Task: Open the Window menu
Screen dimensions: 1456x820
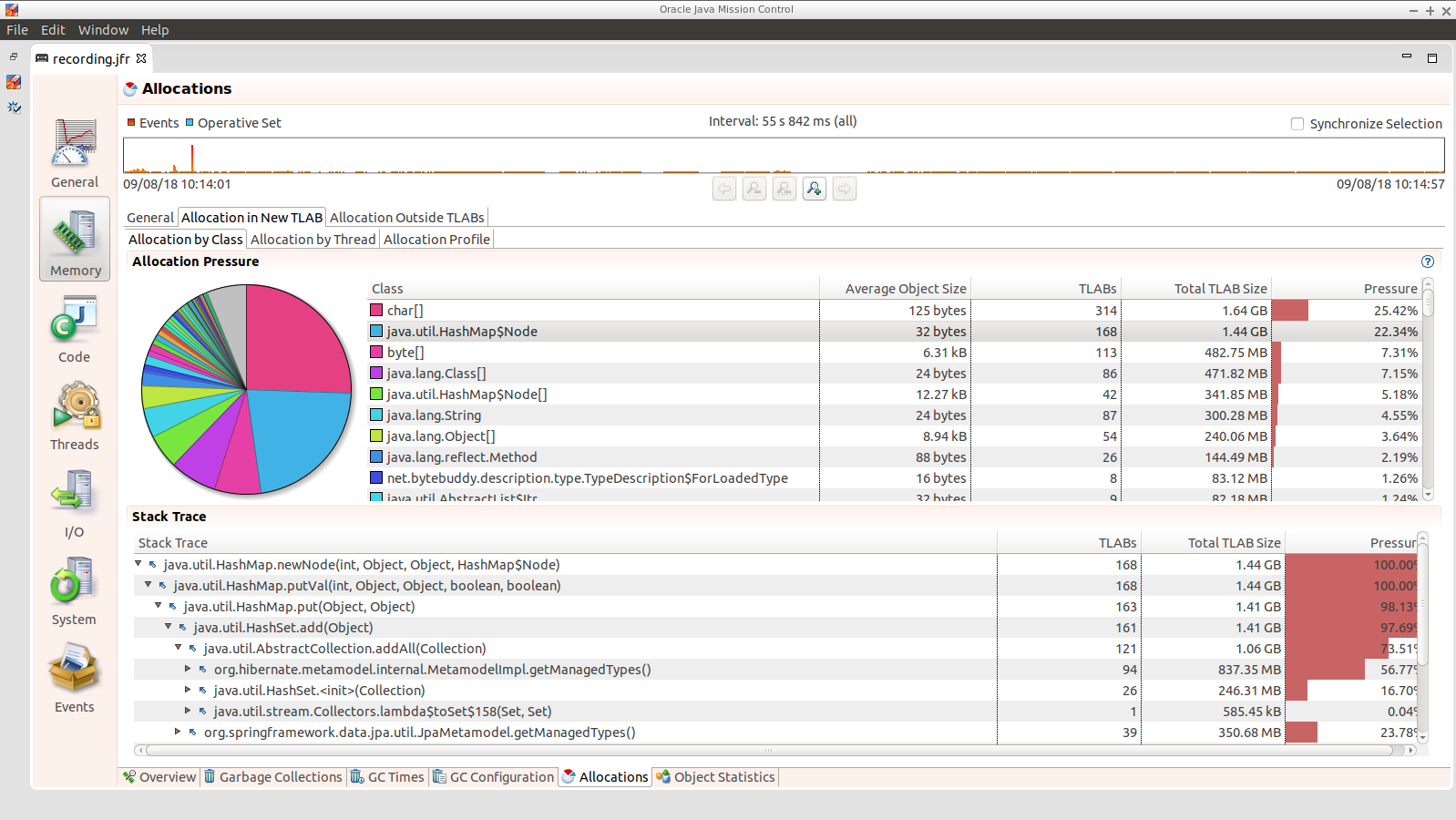Action: (x=103, y=30)
